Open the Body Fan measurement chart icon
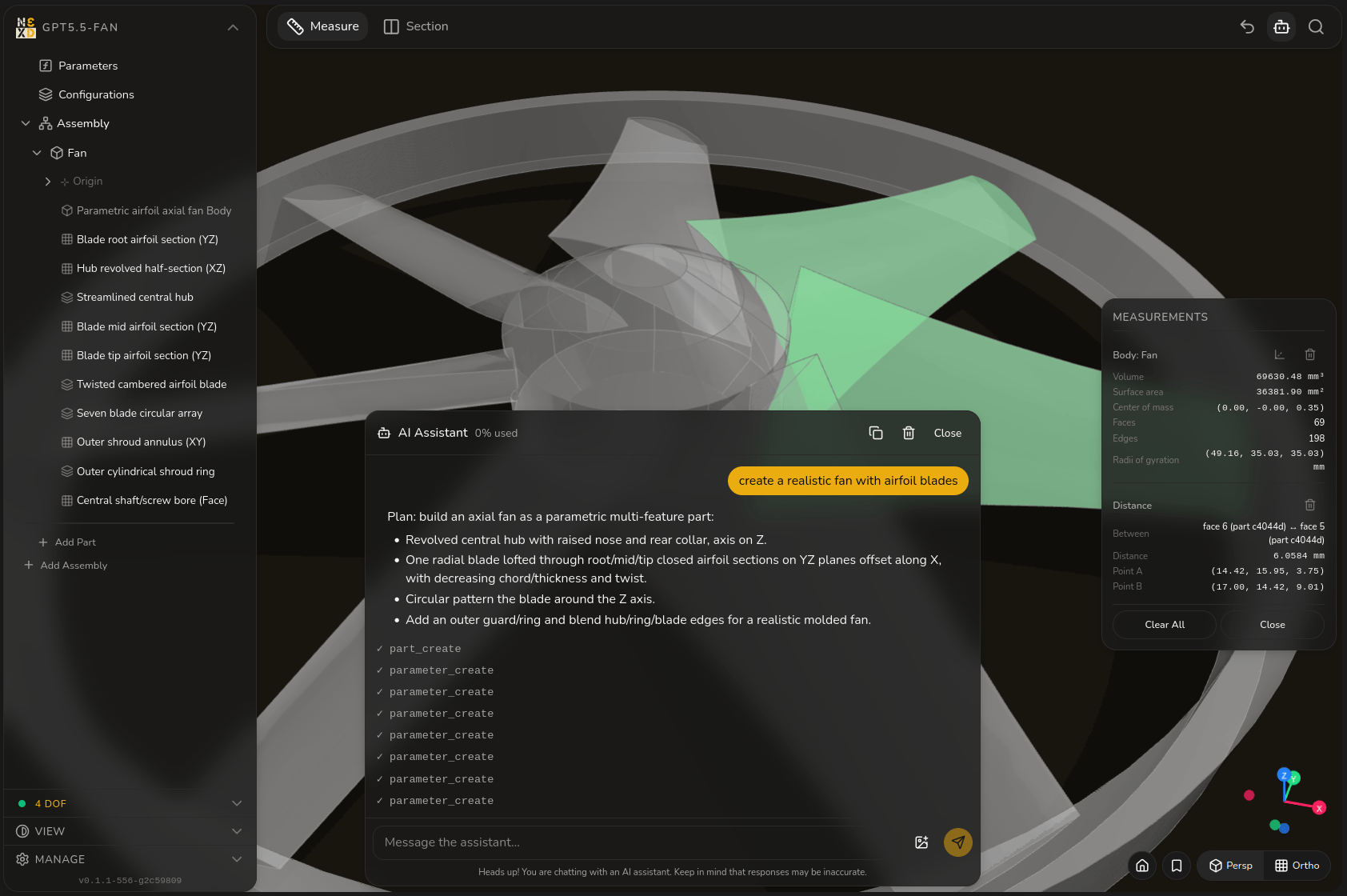 1279,354
